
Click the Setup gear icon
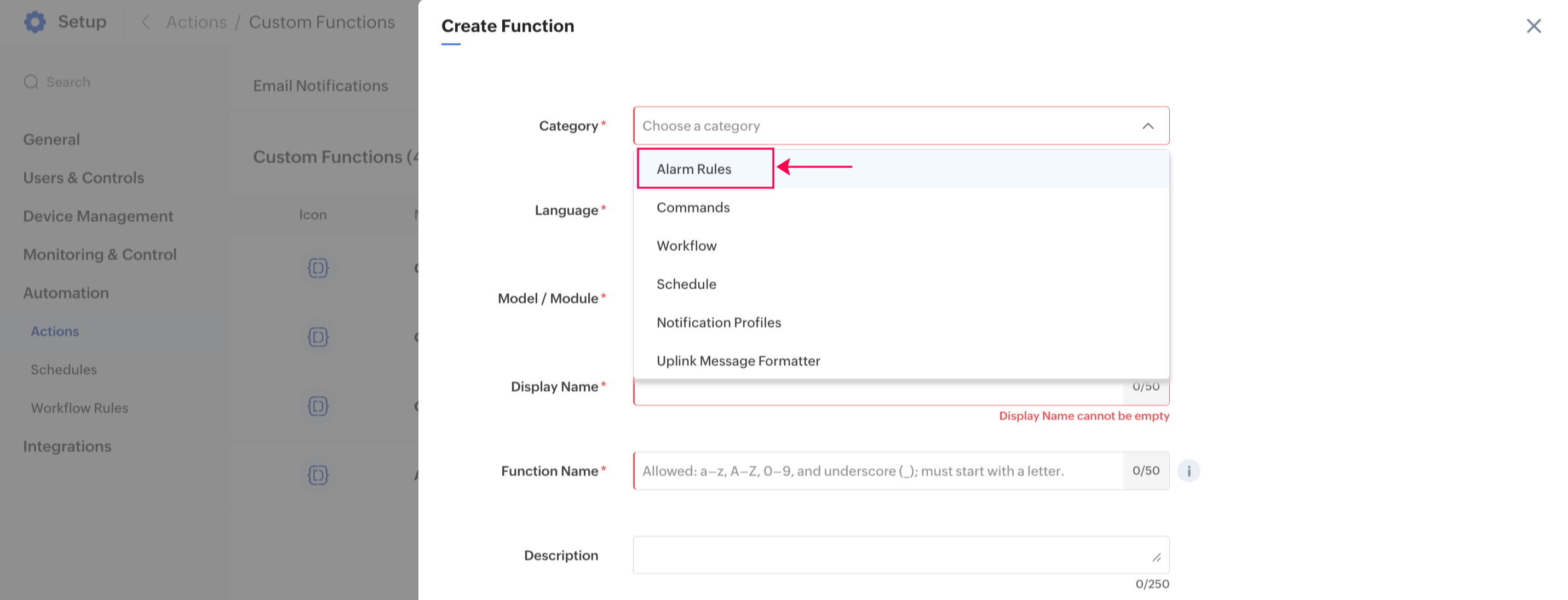[35, 22]
